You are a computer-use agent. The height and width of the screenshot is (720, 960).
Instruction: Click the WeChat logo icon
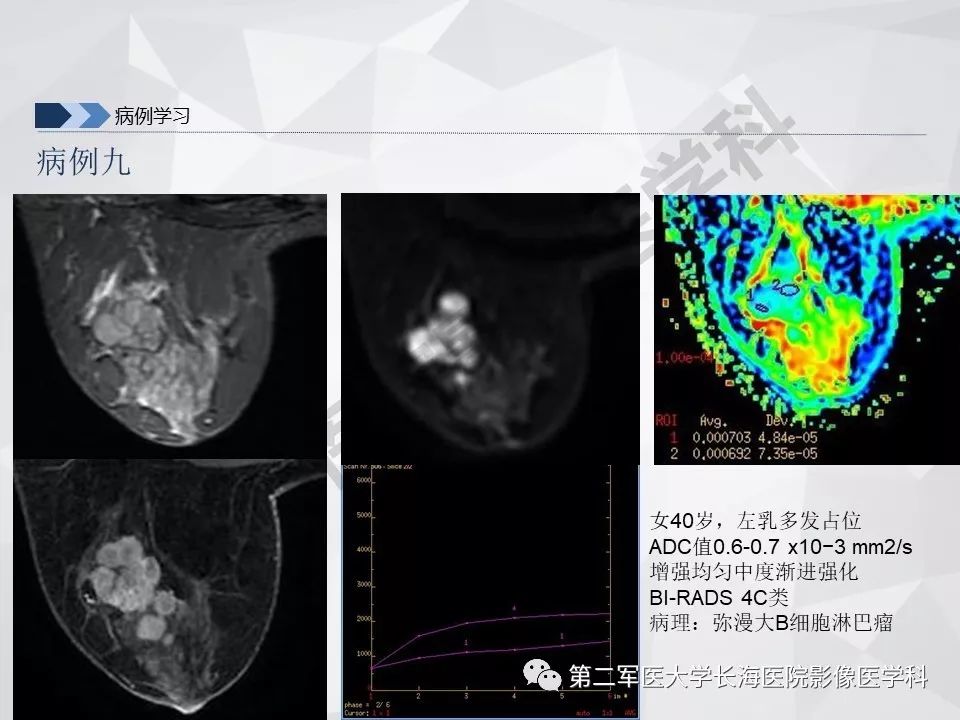click(x=542, y=675)
